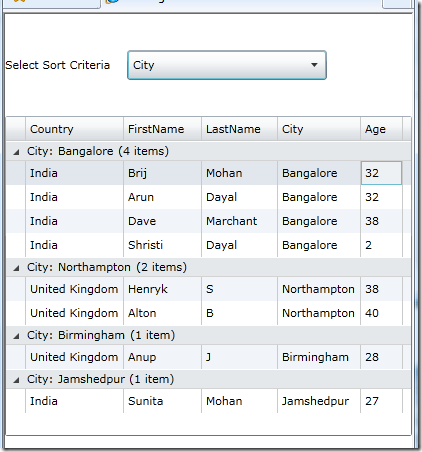Image resolution: width=422 pixels, height=452 pixels.
Task: Click the age 28 cell in Anup's row
Action: click(381, 357)
